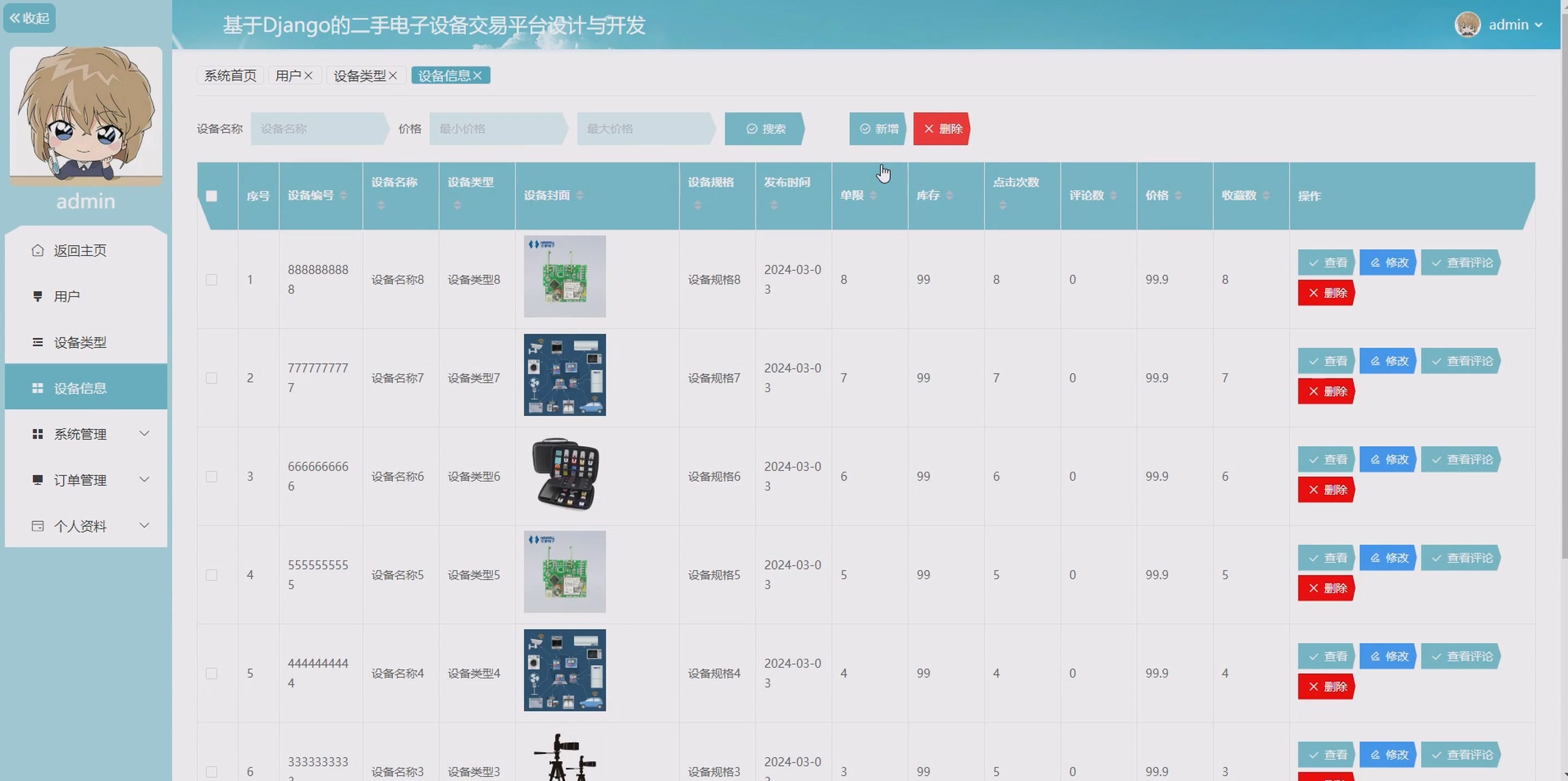Collapse the sidebar with the 收起 button
The width and height of the screenshot is (1568, 781).
click(x=29, y=18)
